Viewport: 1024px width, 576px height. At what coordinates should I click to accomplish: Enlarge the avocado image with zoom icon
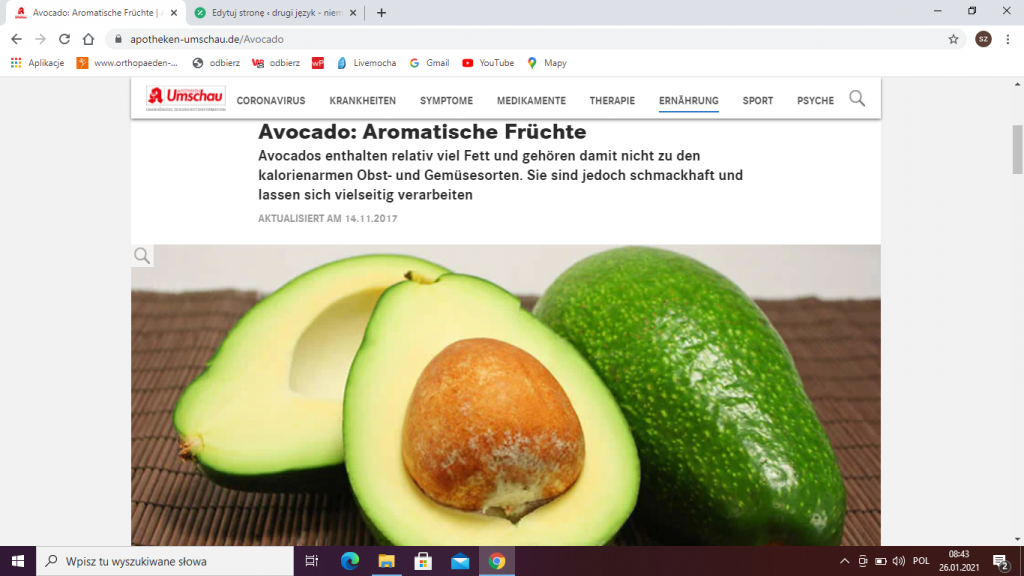coord(142,256)
